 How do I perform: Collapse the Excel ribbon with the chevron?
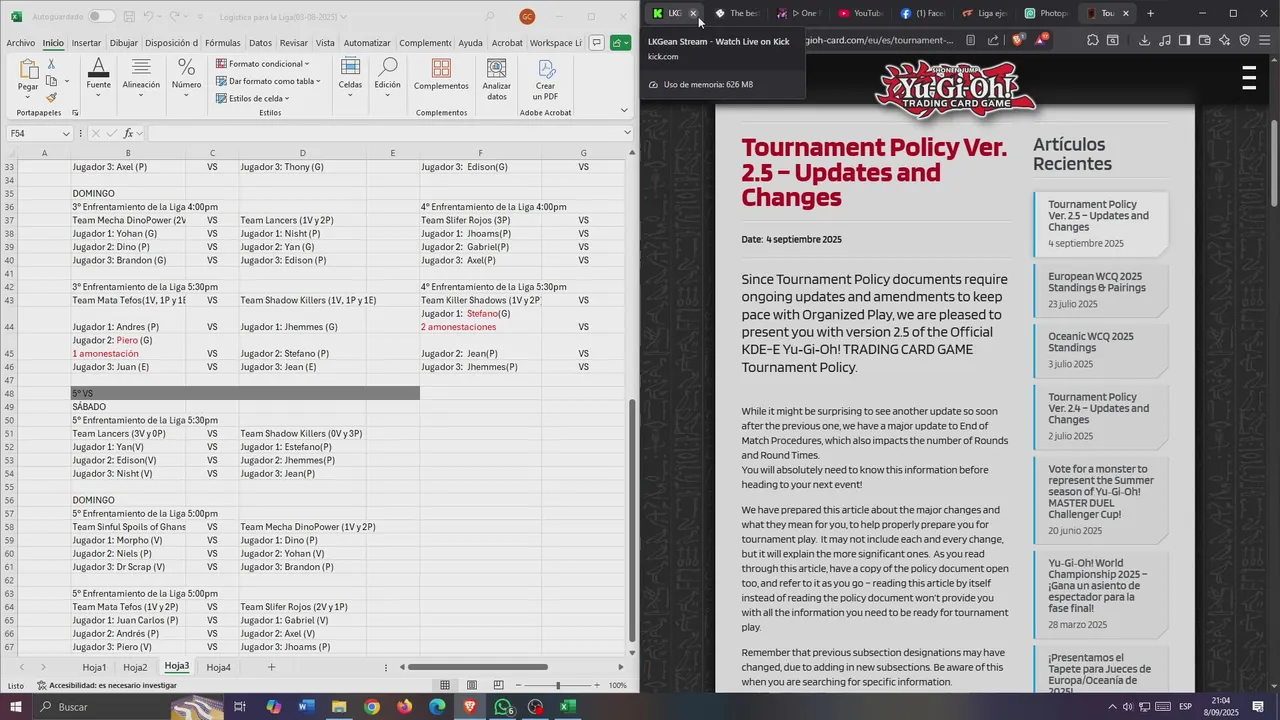click(x=626, y=109)
